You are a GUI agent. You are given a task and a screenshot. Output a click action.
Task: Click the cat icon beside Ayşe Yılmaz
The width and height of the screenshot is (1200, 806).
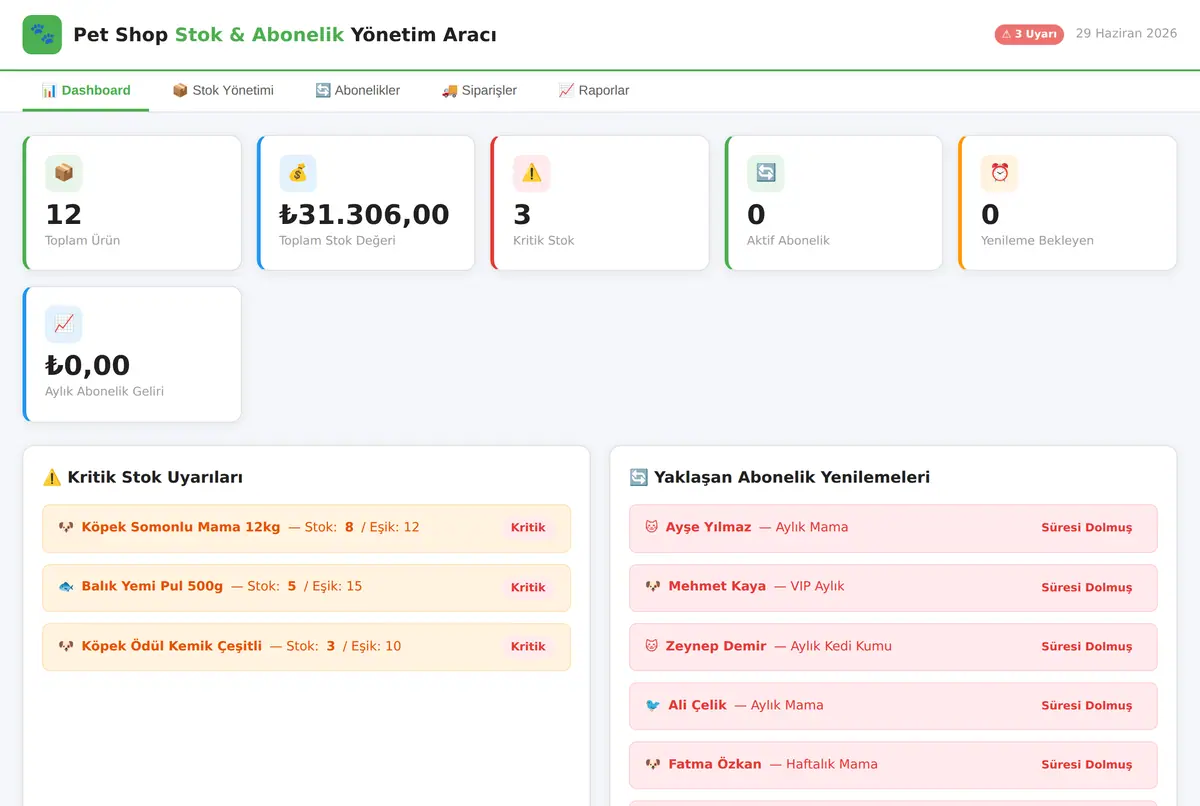click(652, 527)
